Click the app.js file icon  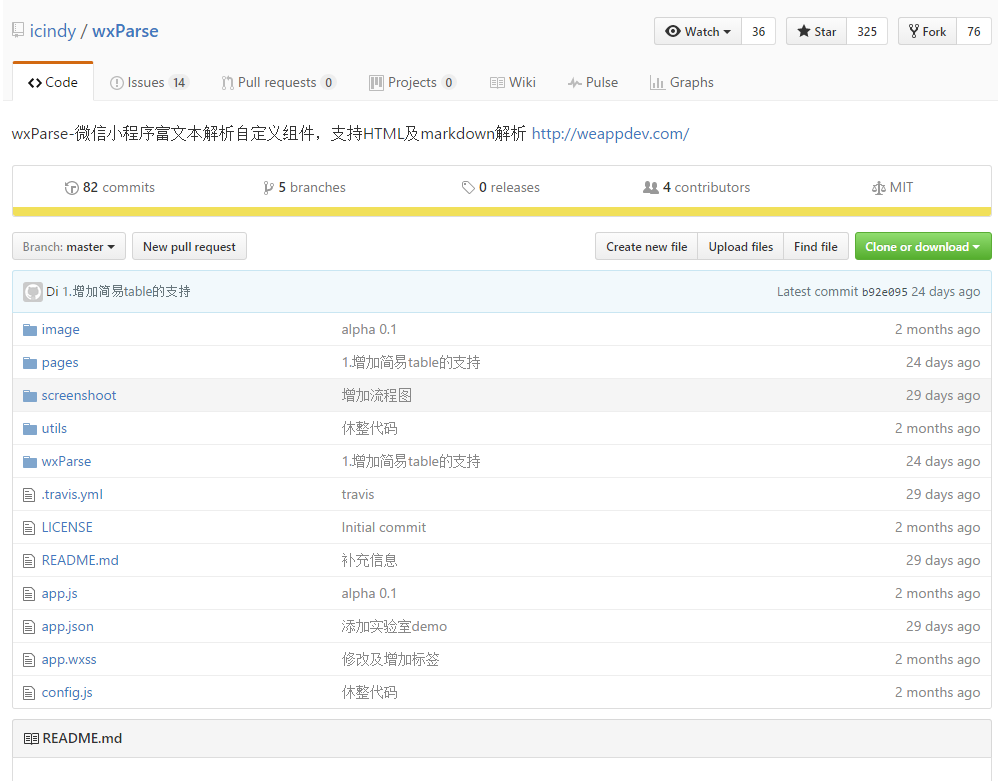[29, 594]
